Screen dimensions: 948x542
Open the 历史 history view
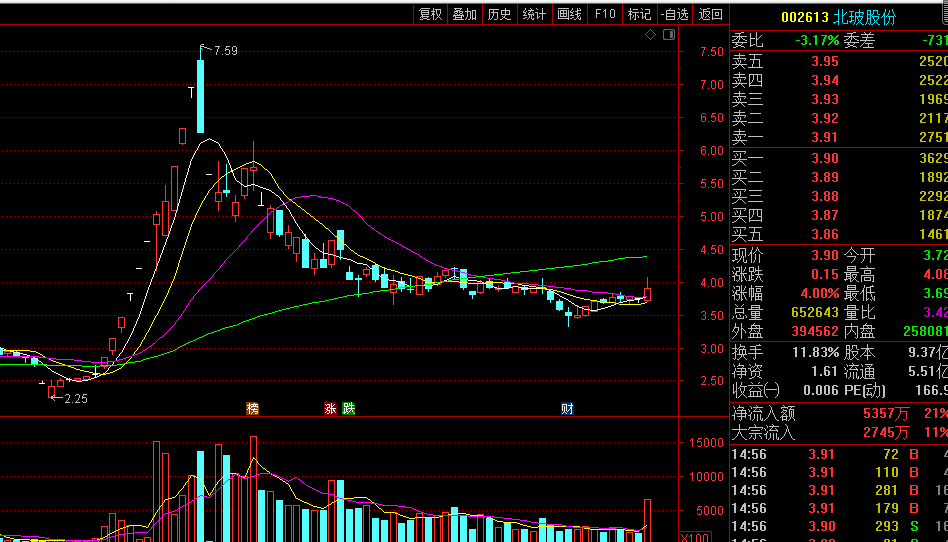[499, 15]
